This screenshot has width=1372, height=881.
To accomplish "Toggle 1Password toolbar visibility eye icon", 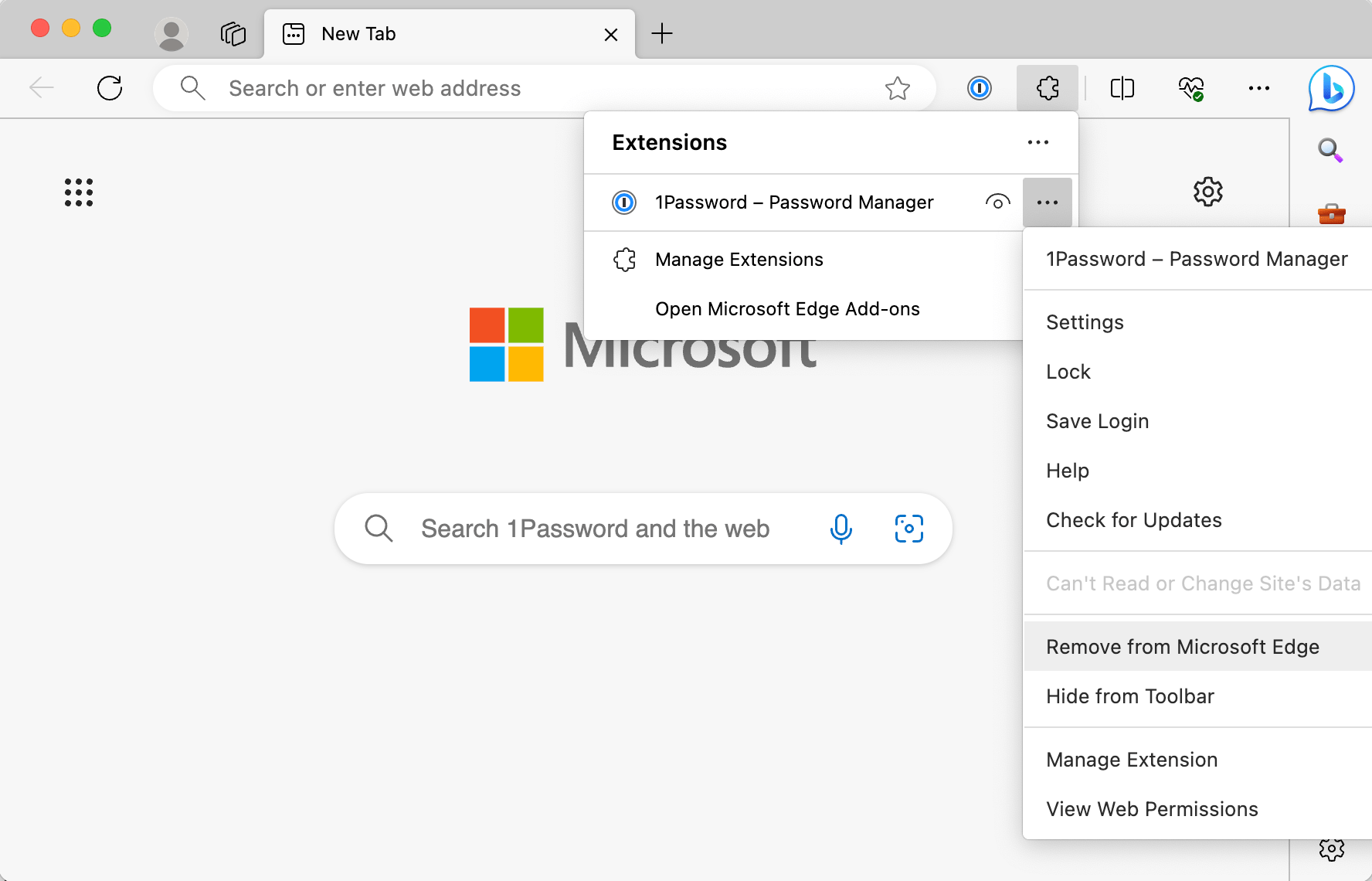I will (997, 202).
